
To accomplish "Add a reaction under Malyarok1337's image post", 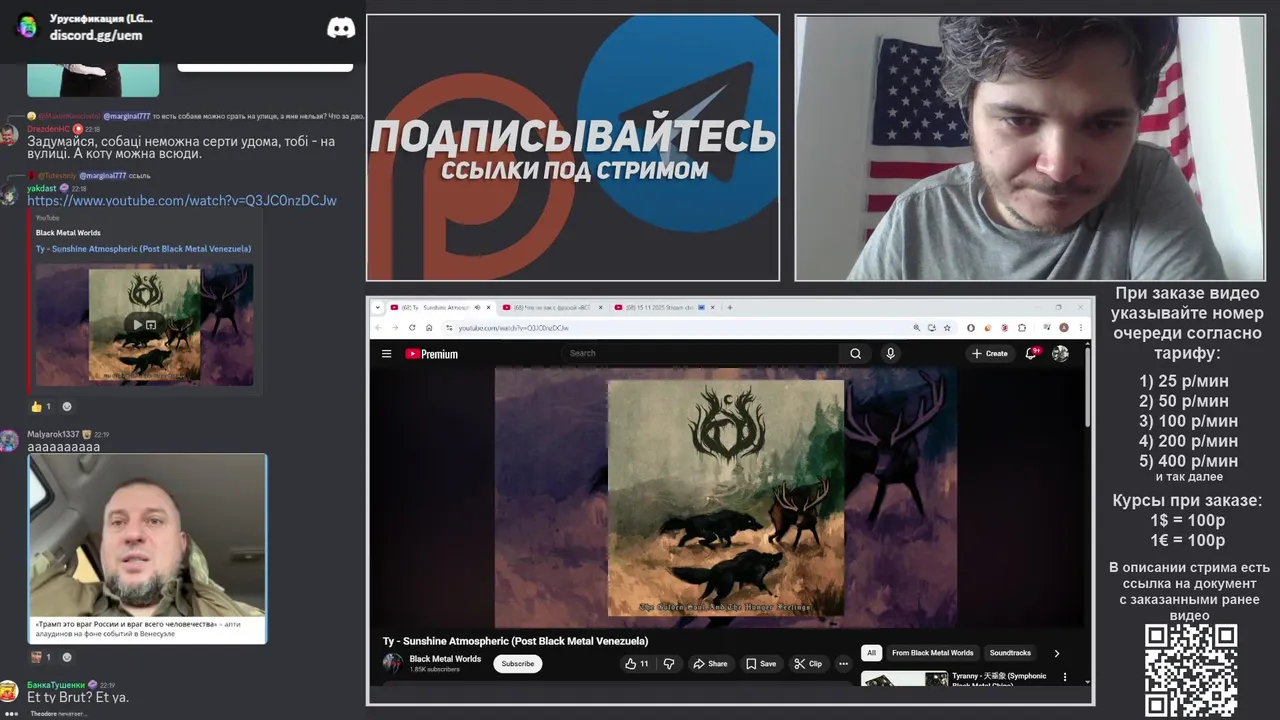I will [x=67, y=657].
